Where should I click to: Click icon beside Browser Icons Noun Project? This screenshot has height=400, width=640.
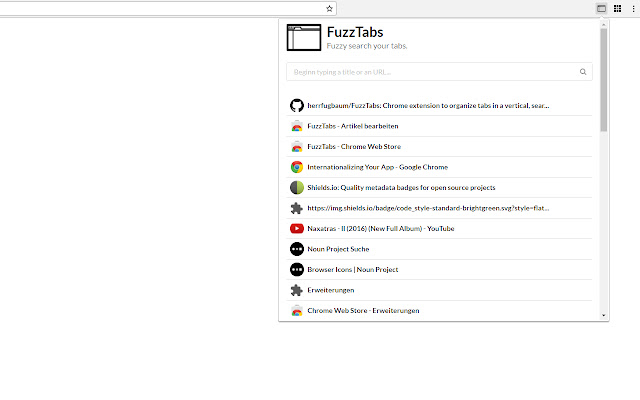(297, 269)
